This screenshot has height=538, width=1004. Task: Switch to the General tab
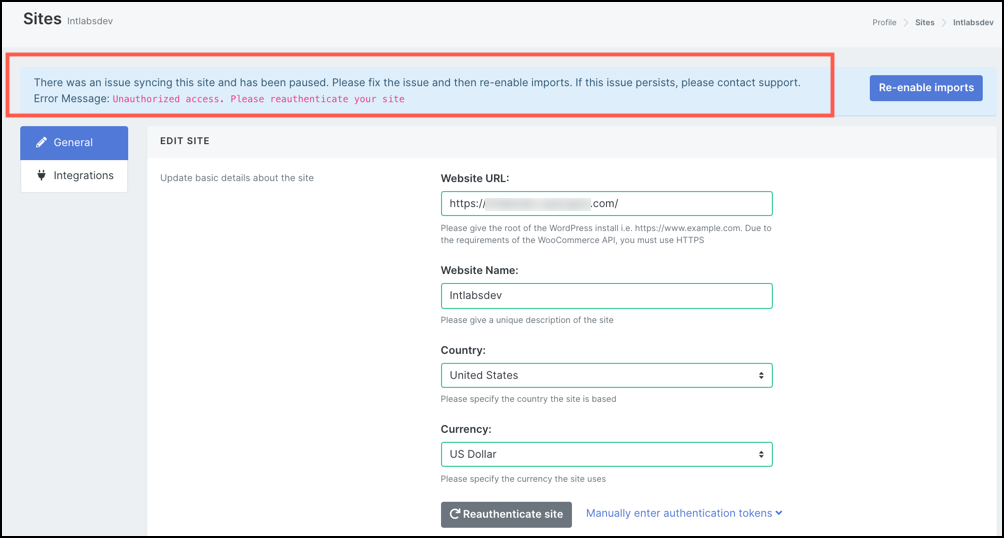[74, 143]
